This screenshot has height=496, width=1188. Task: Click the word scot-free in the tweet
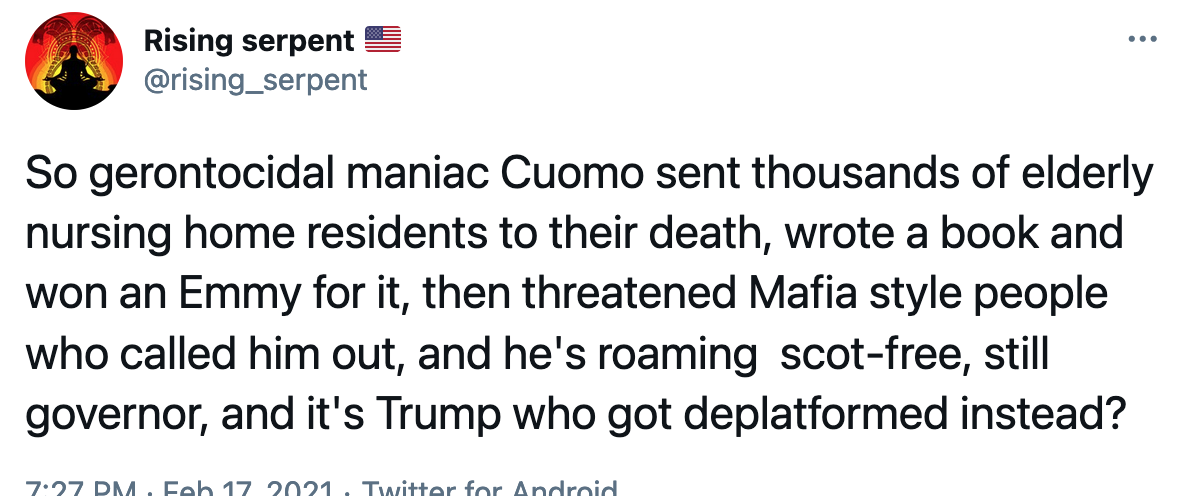point(871,355)
